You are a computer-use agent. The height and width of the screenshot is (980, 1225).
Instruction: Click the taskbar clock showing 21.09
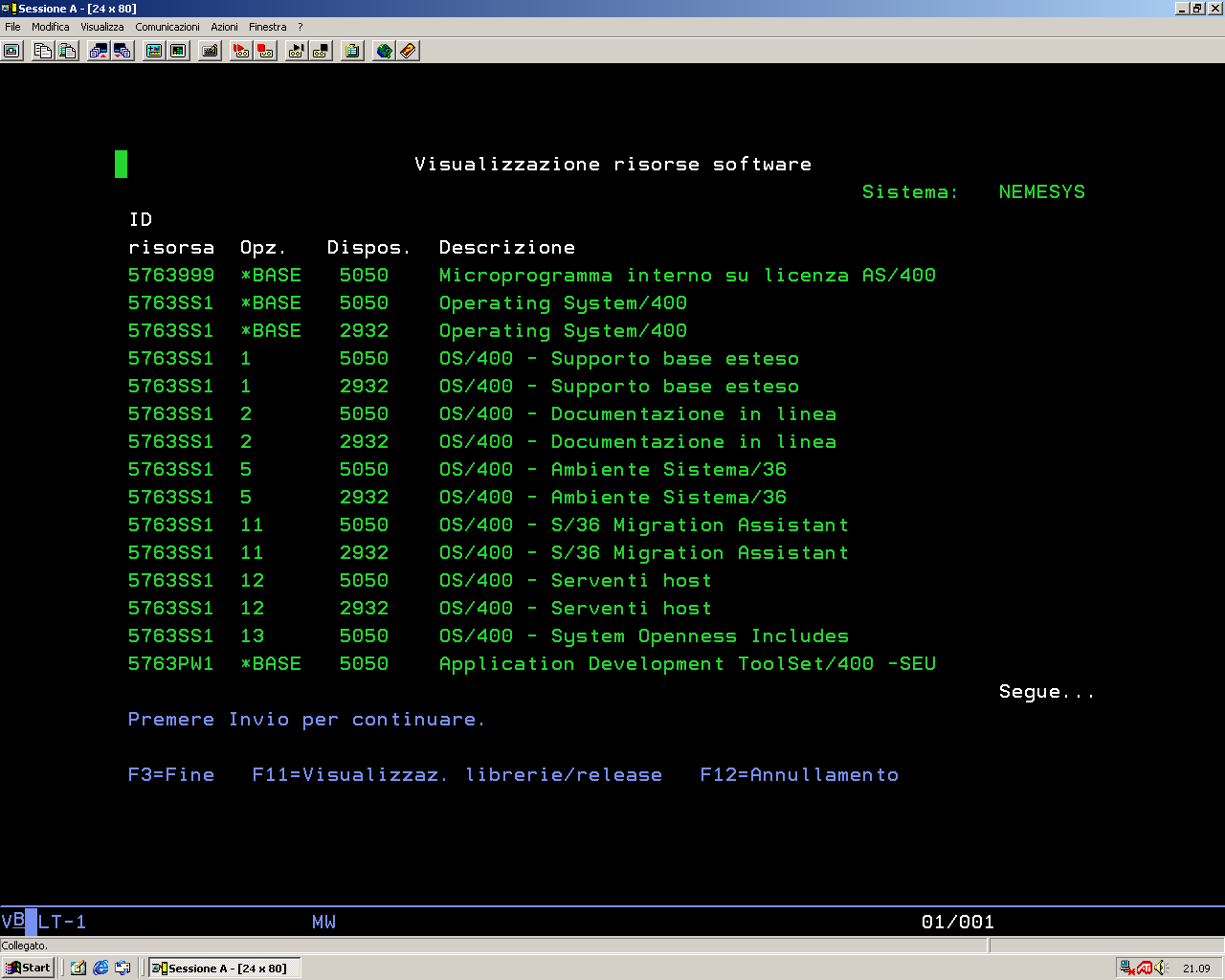1196,969
